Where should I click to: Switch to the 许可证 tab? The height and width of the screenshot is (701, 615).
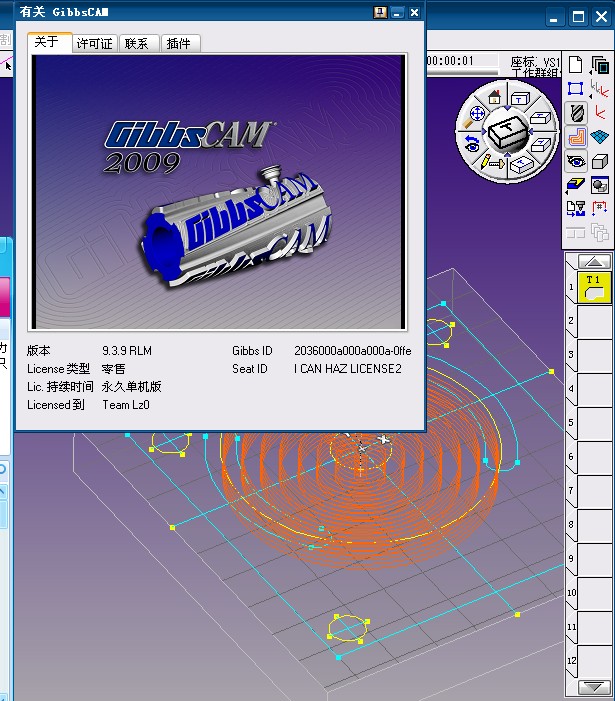[x=95, y=43]
